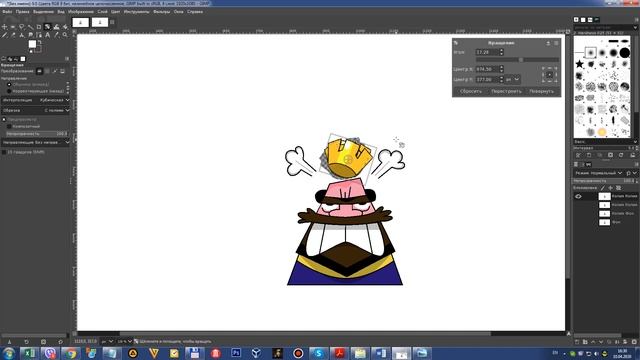This screenshot has width=640, height=360.
Task: Open the brush filter tag dropdown
Action: point(635,27)
